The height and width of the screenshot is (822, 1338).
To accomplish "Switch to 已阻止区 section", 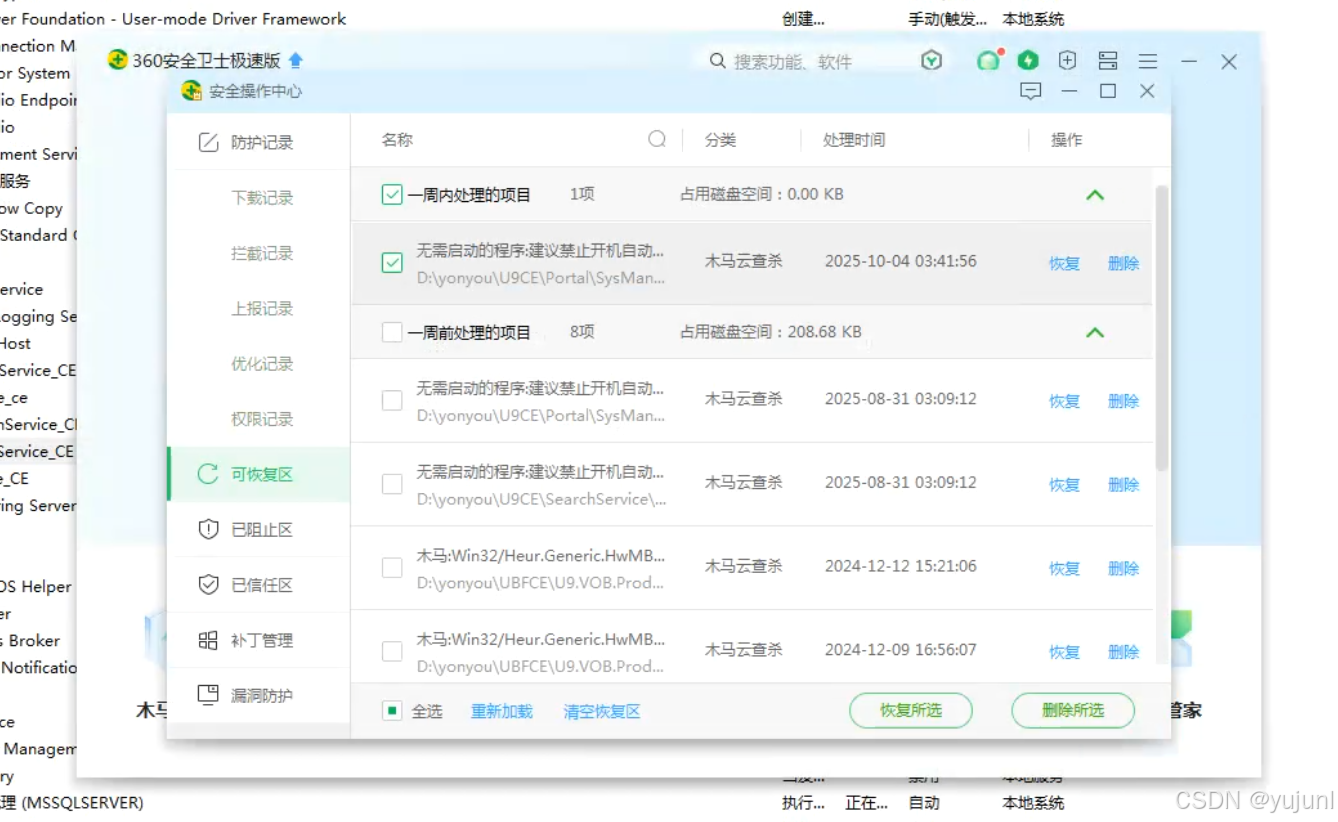I will (259, 529).
